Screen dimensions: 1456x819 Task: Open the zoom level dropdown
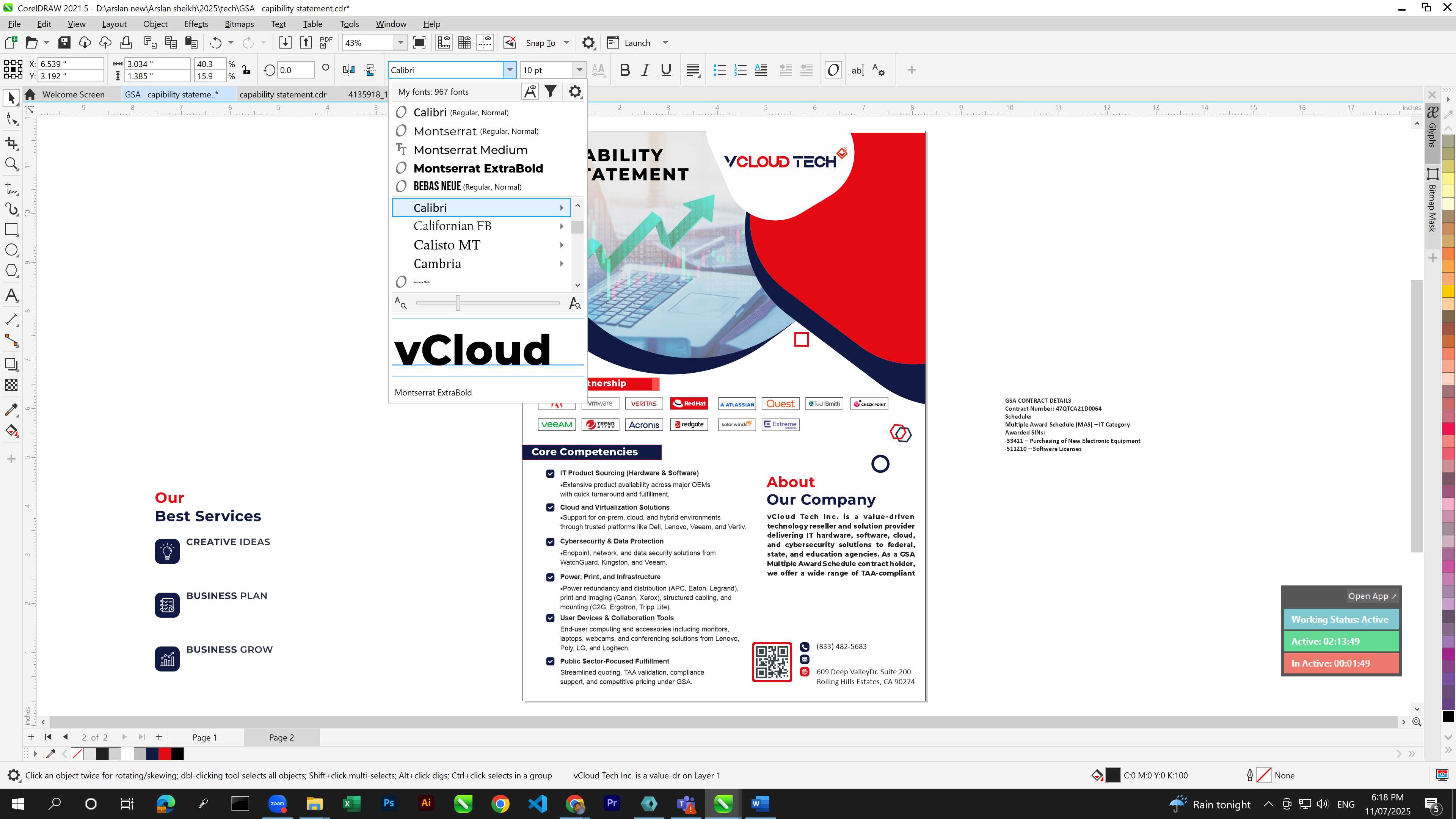pyautogui.click(x=400, y=42)
